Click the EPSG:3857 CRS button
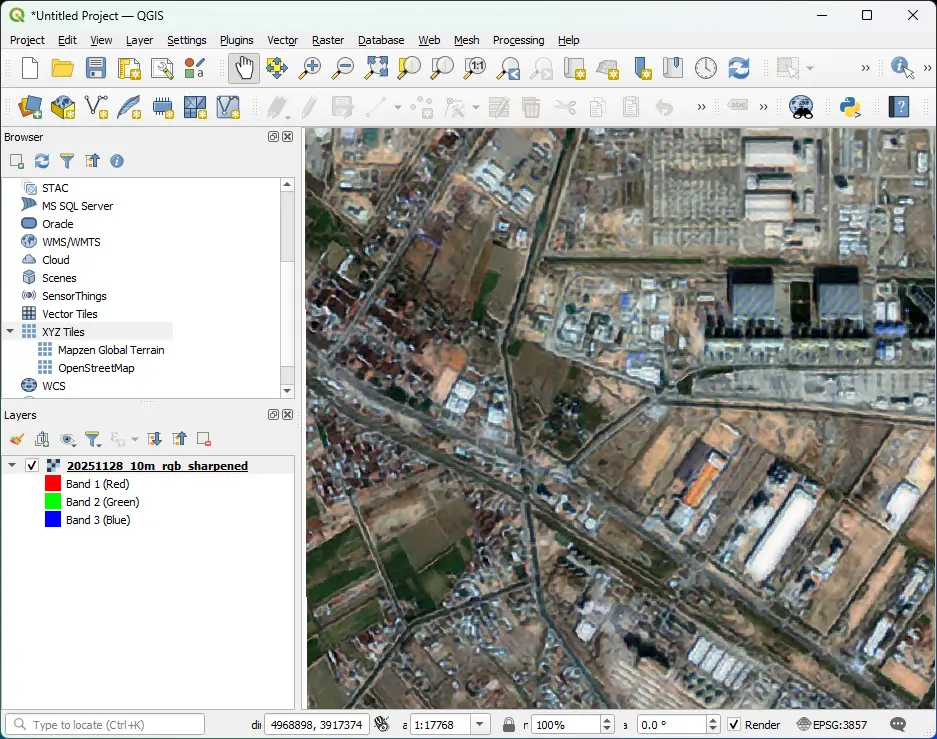This screenshot has width=937, height=739. pyautogui.click(x=832, y=723)
